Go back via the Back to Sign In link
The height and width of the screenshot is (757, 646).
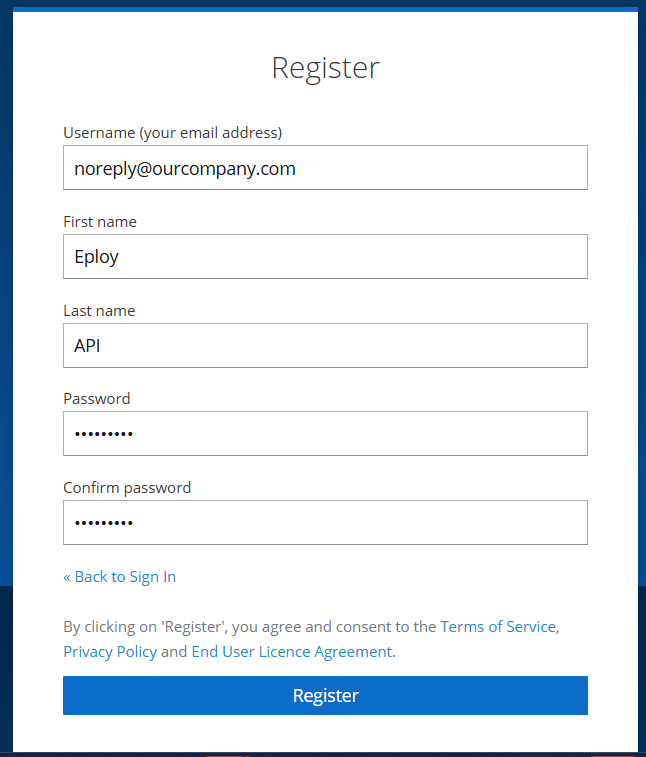pyautogui.click(x=120, y=576)
